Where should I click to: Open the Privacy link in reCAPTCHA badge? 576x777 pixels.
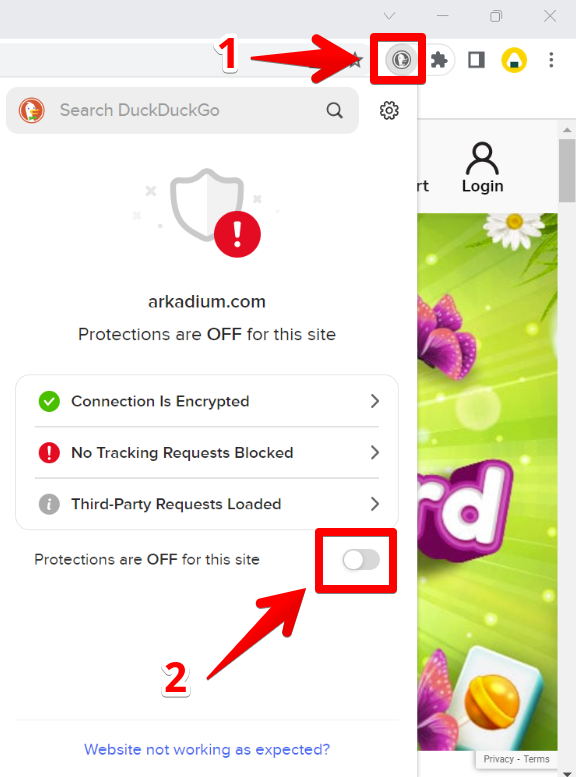point(498,759)
